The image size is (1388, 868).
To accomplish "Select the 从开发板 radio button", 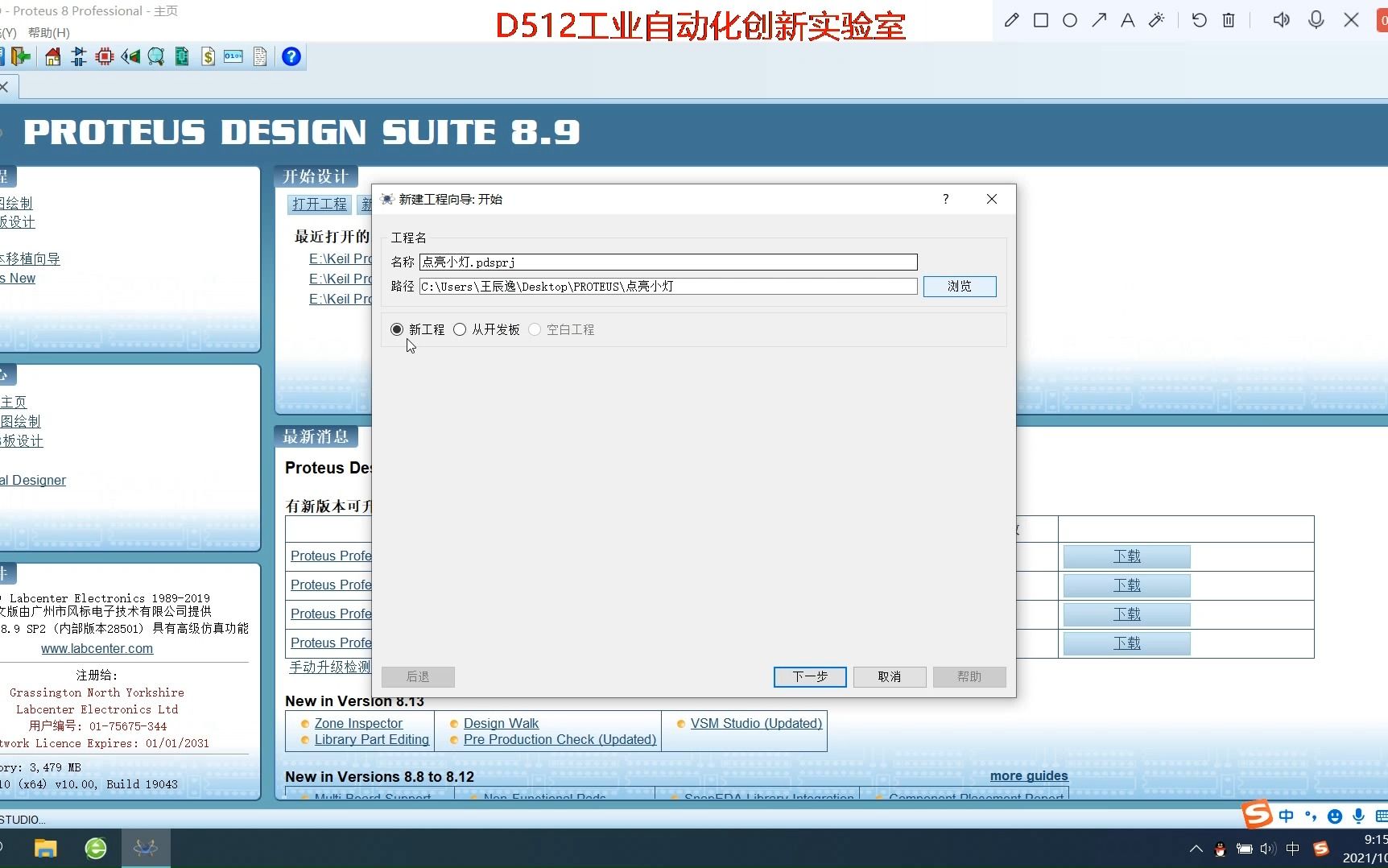I will click(x=460, y=329).
